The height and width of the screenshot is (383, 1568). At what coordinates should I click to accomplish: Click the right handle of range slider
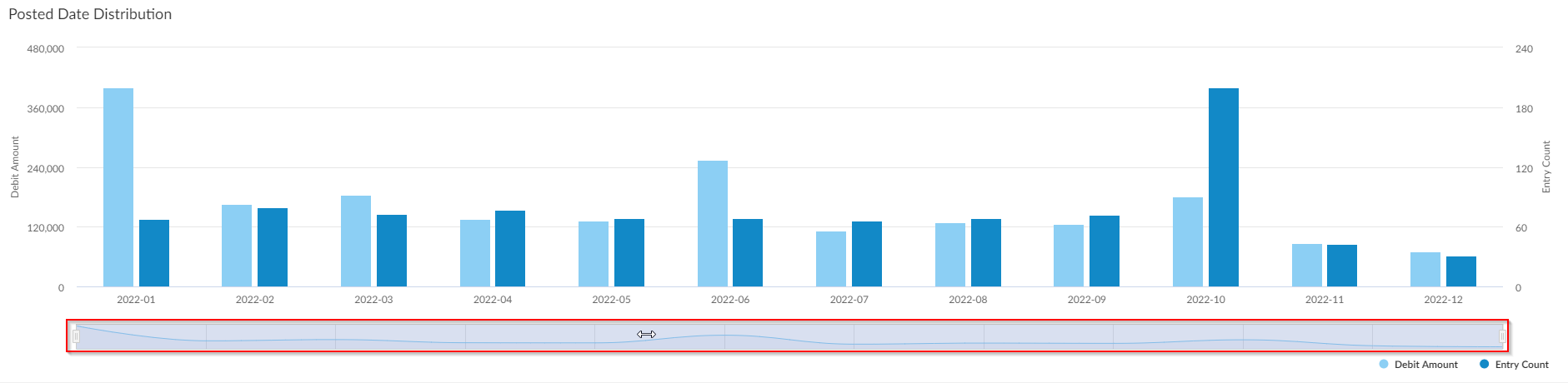1502,336
